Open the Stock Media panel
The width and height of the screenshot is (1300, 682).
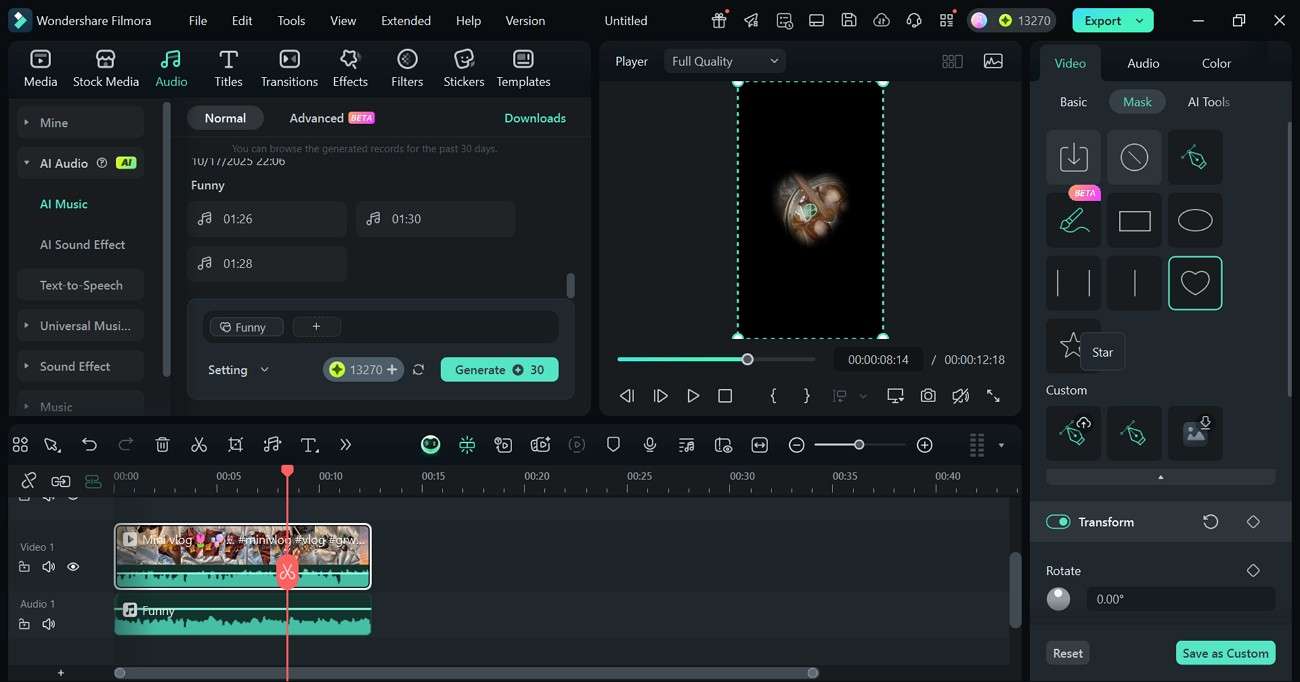(105, 68)
